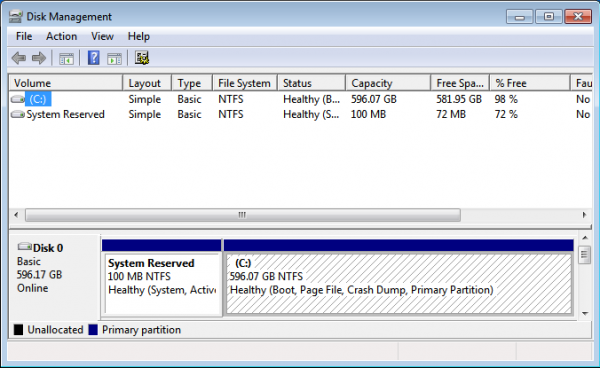Open the Help menu
600x368 pixels.
tap(139, 36)
